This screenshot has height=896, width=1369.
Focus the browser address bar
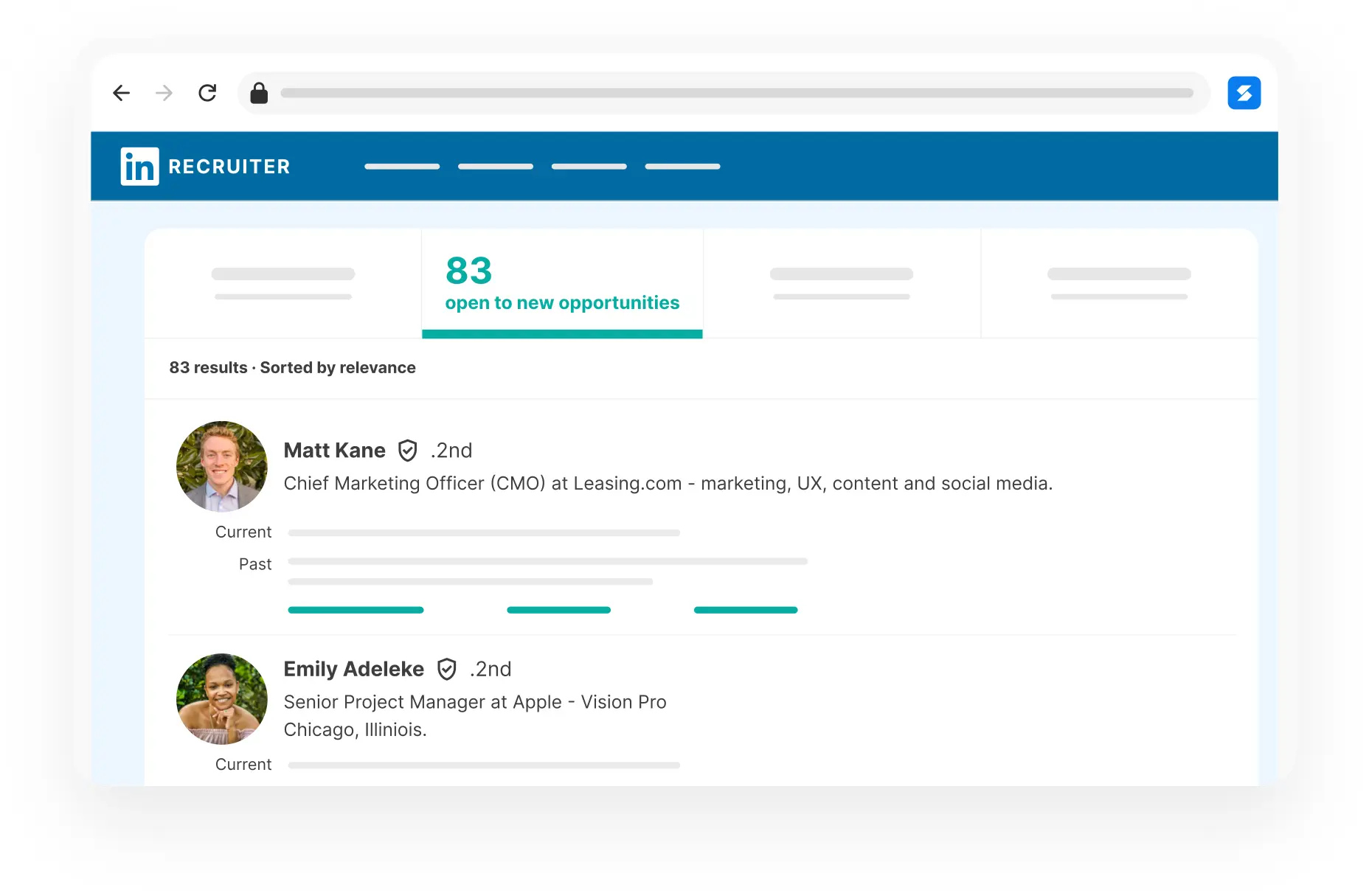[x=724, y=93]
